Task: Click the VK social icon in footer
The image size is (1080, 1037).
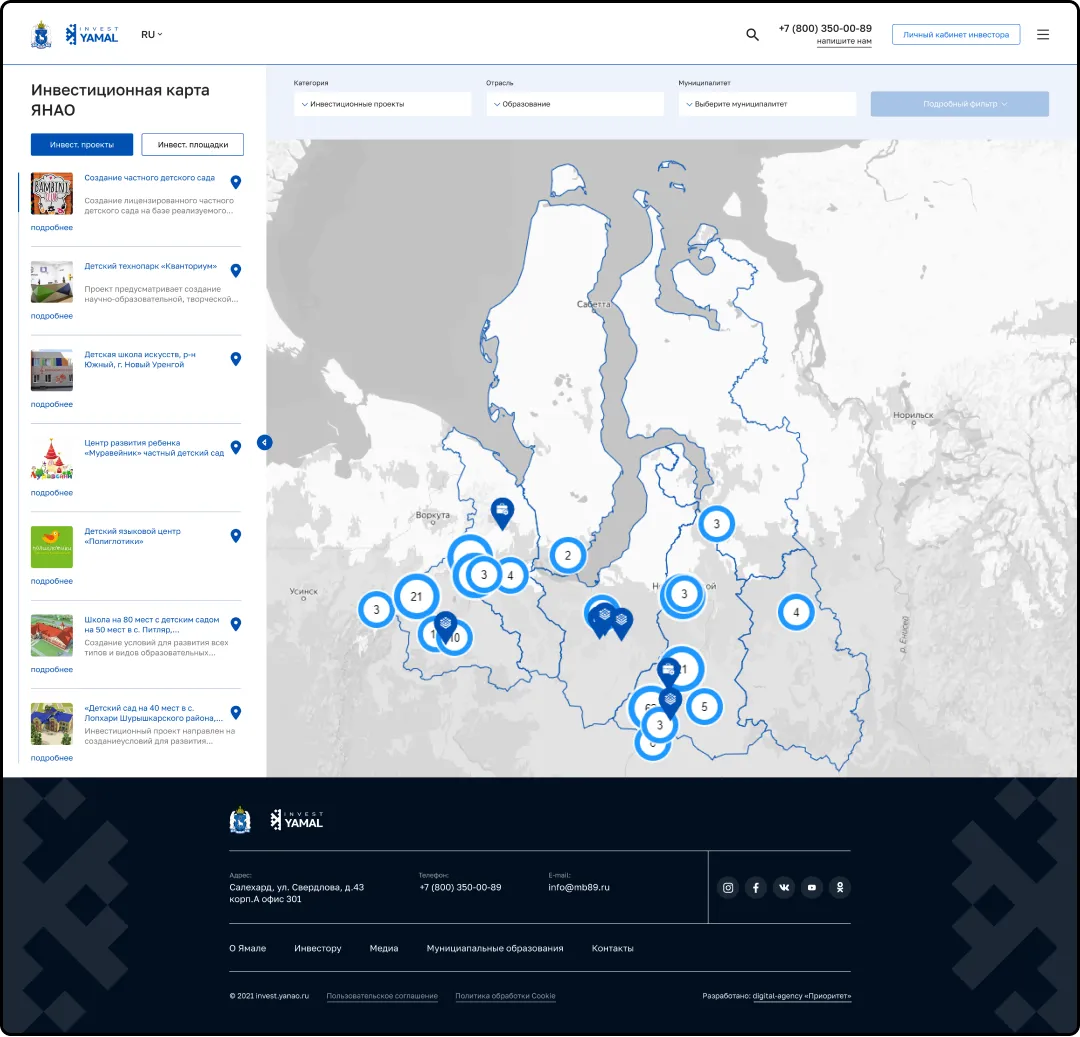Action: [784, 887]
